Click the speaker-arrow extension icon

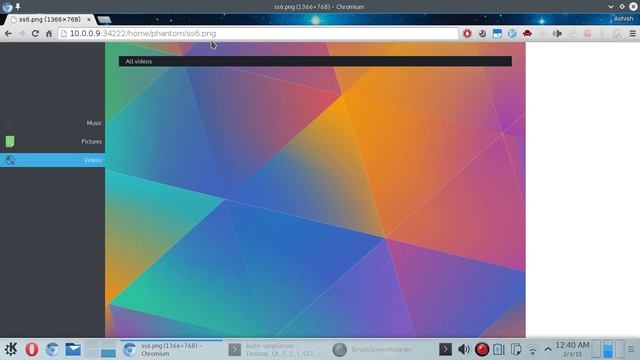click(557, 33)
